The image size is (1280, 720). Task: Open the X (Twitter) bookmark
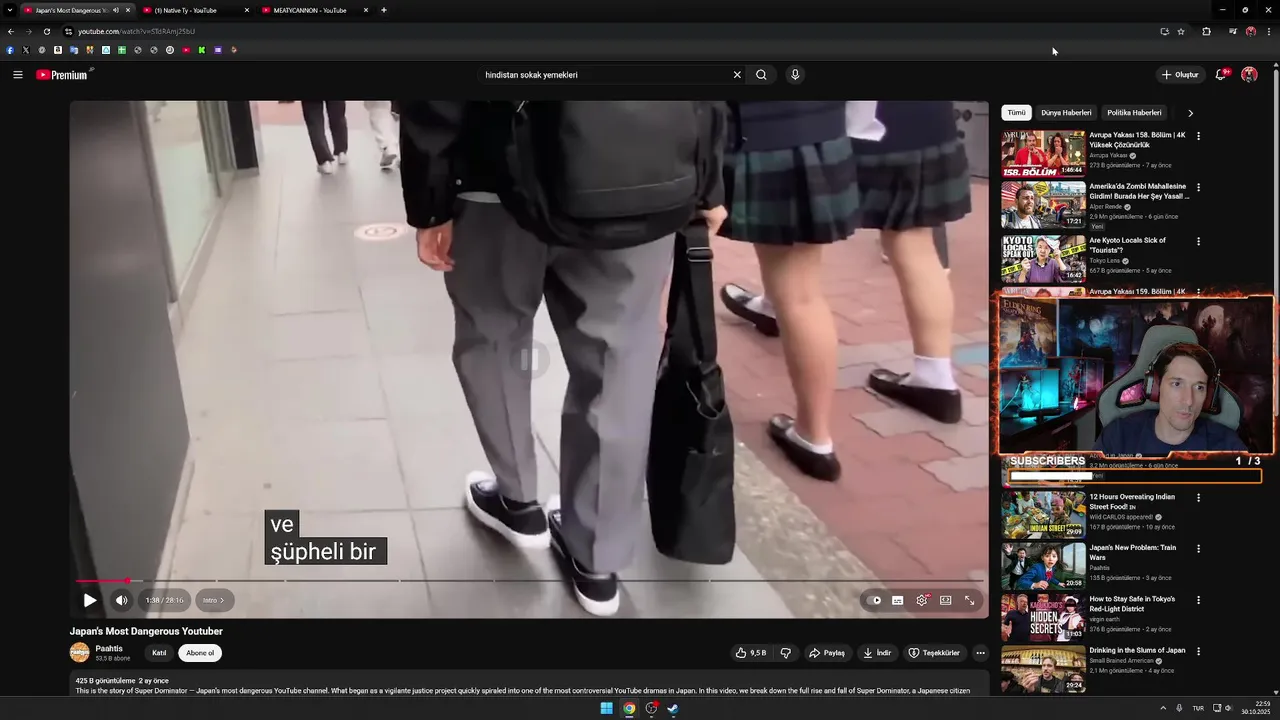pos(26,50)
